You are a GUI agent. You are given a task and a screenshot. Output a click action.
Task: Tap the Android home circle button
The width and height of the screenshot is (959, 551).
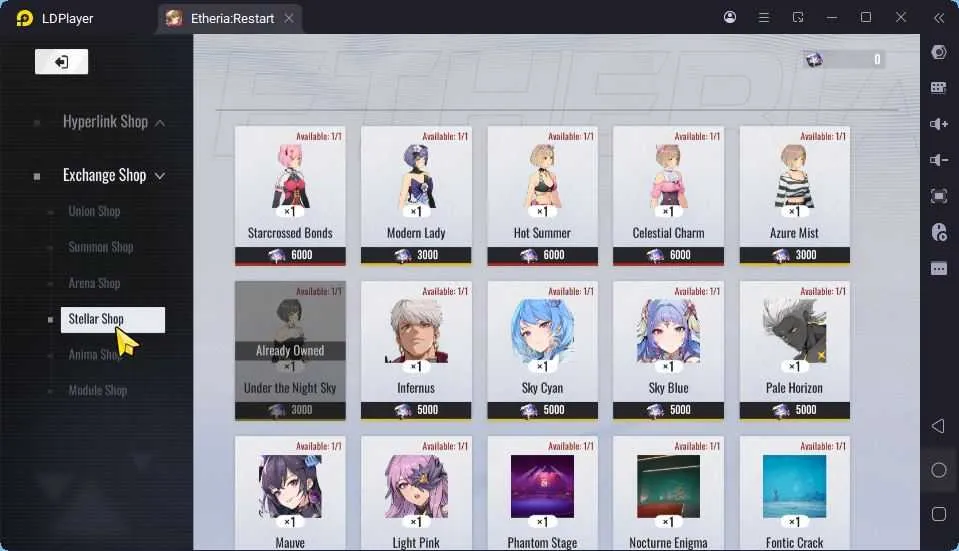(x=939, y=470)
